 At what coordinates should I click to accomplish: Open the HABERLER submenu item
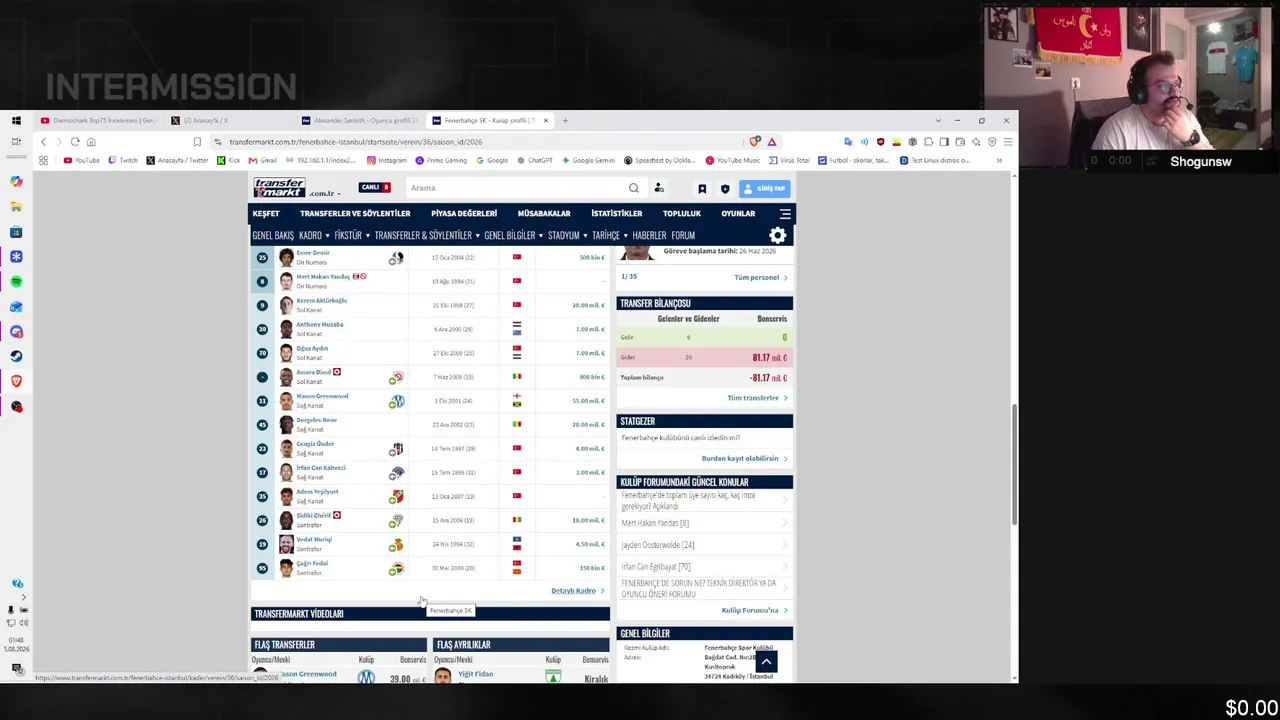649,236
